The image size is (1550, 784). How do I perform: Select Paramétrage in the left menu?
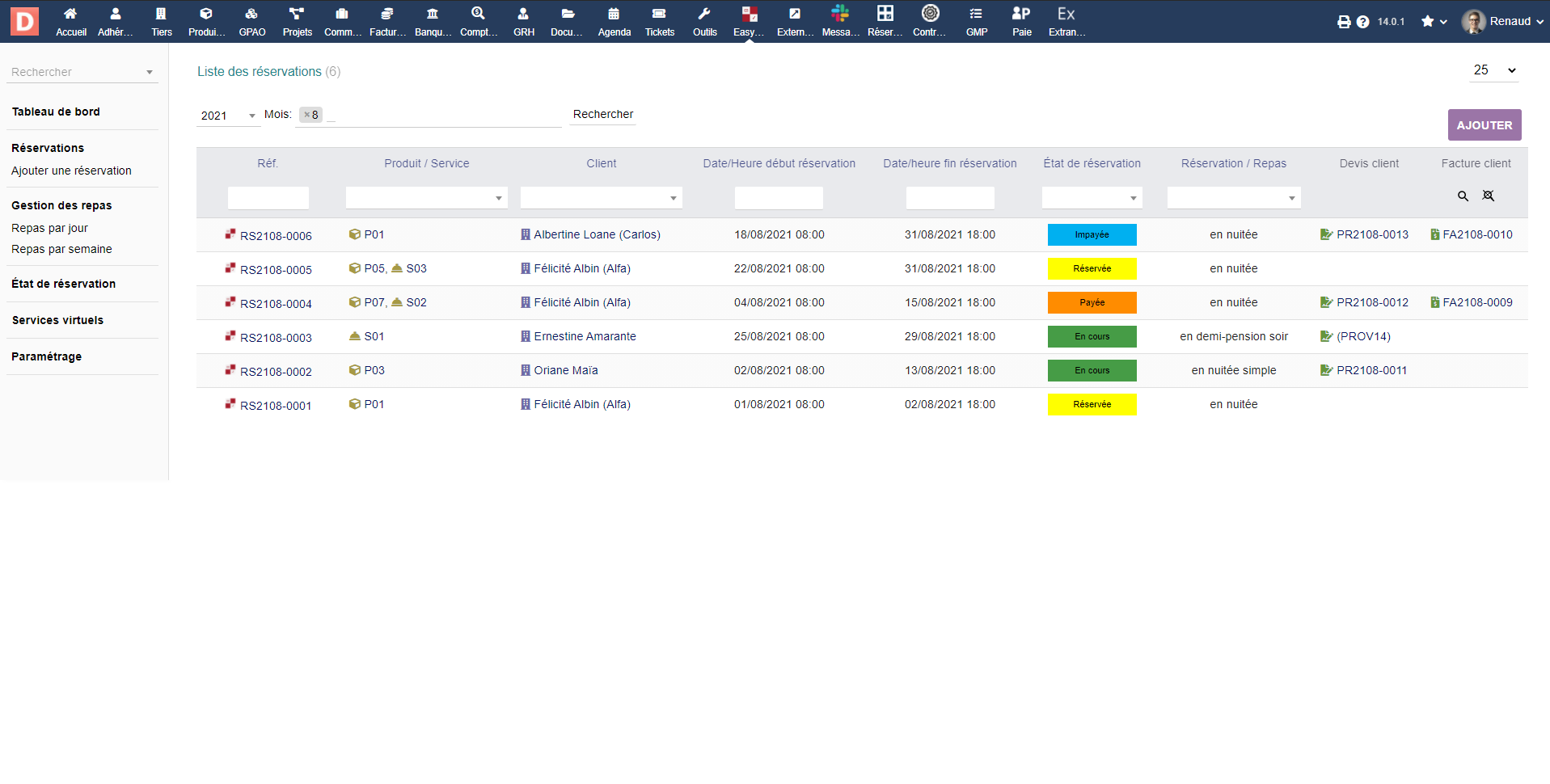46,356
